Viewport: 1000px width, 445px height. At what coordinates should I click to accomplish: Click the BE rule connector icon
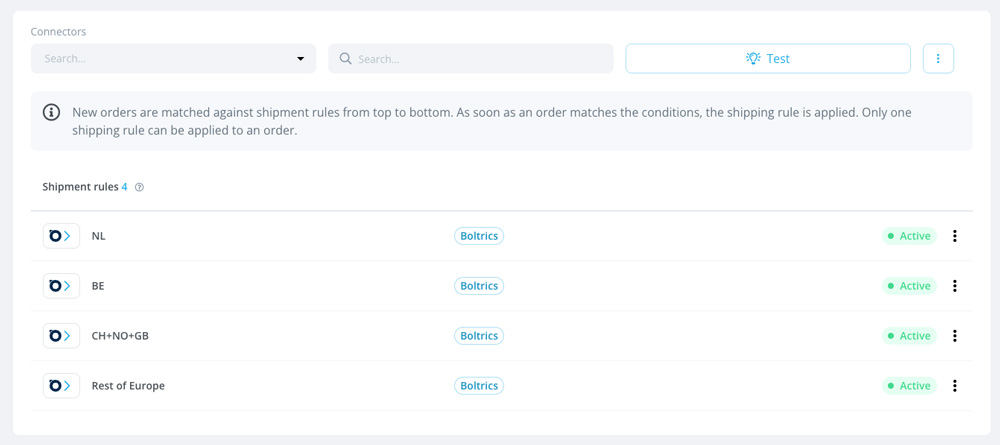[x=61, y=286]
